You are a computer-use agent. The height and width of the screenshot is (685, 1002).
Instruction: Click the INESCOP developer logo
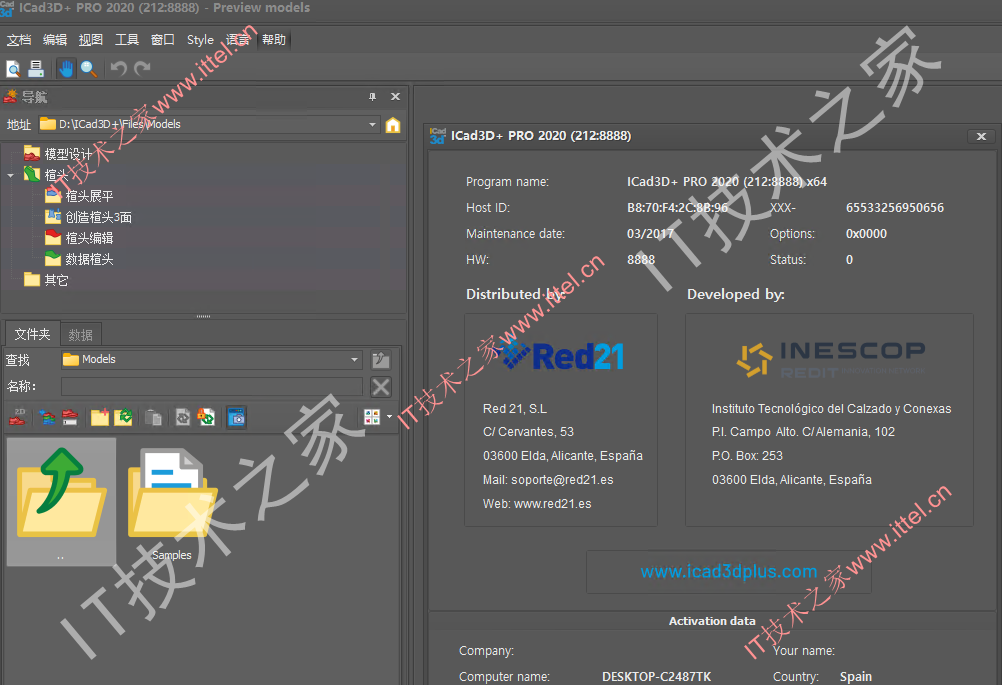point(831,360)
